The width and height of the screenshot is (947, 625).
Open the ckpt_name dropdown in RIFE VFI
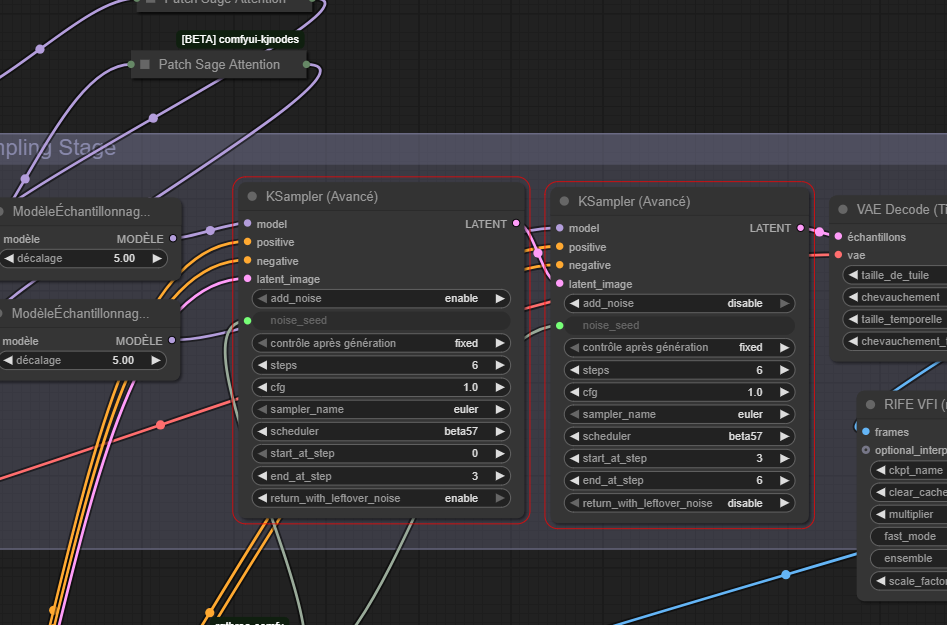908,470
